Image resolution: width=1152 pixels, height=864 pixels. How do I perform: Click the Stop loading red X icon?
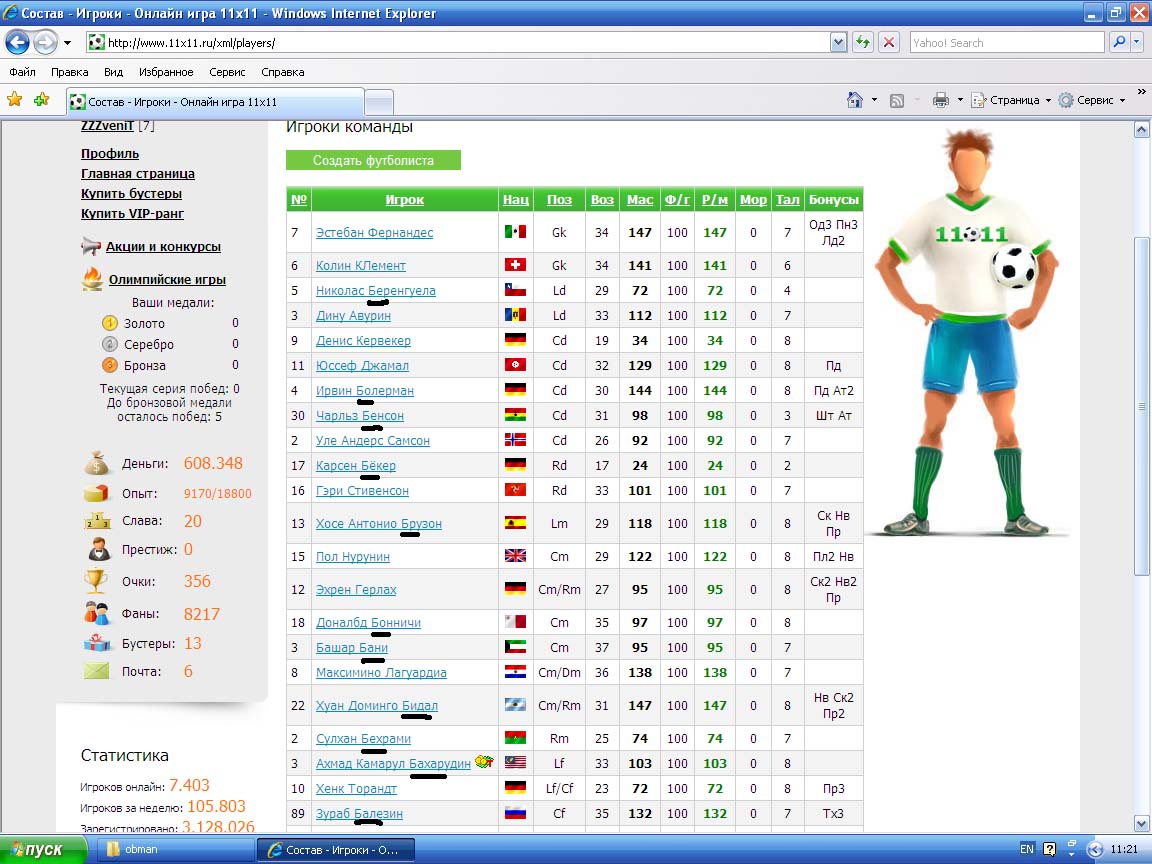click(889, 43)
